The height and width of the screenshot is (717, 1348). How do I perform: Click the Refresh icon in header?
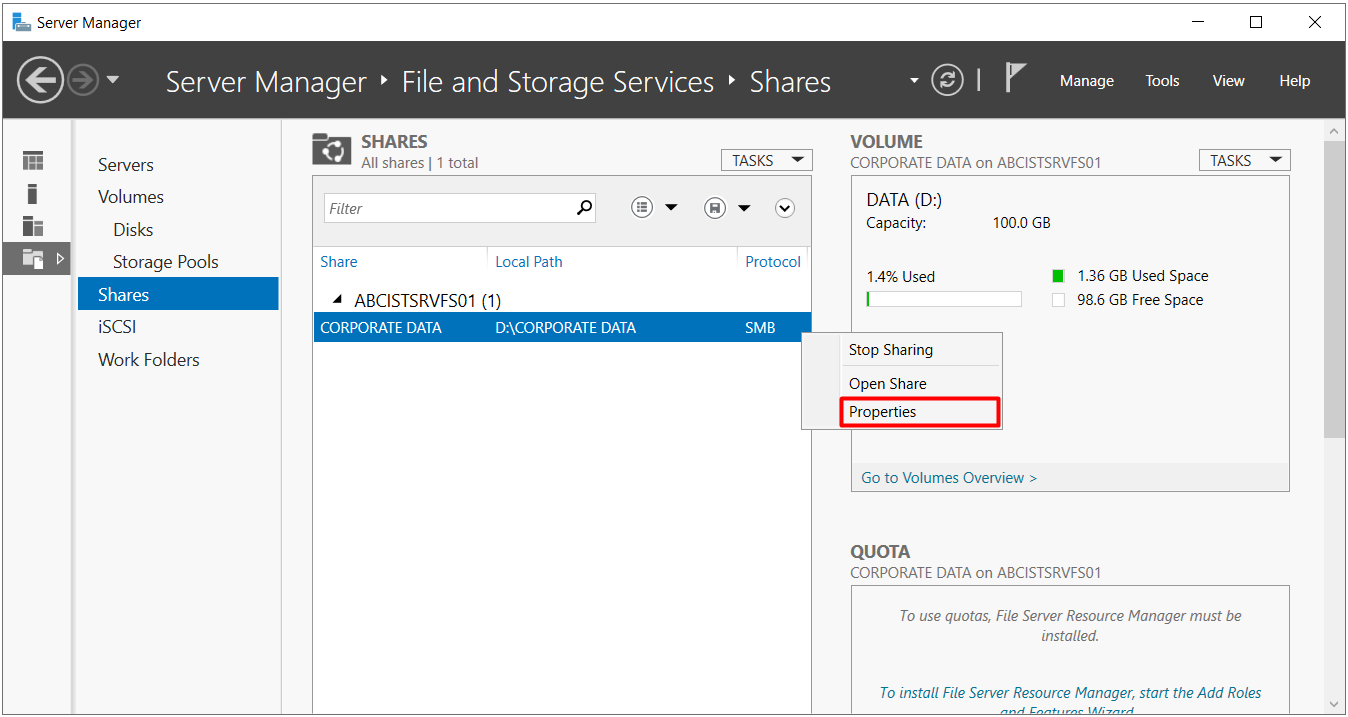point(947,80)
